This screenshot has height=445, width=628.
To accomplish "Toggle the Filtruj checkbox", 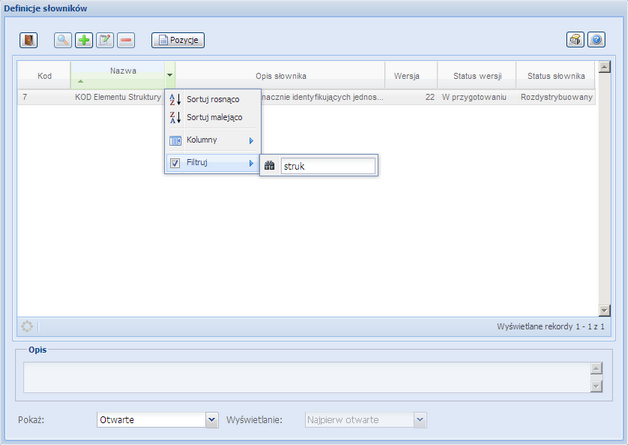I will click(175, 163).
